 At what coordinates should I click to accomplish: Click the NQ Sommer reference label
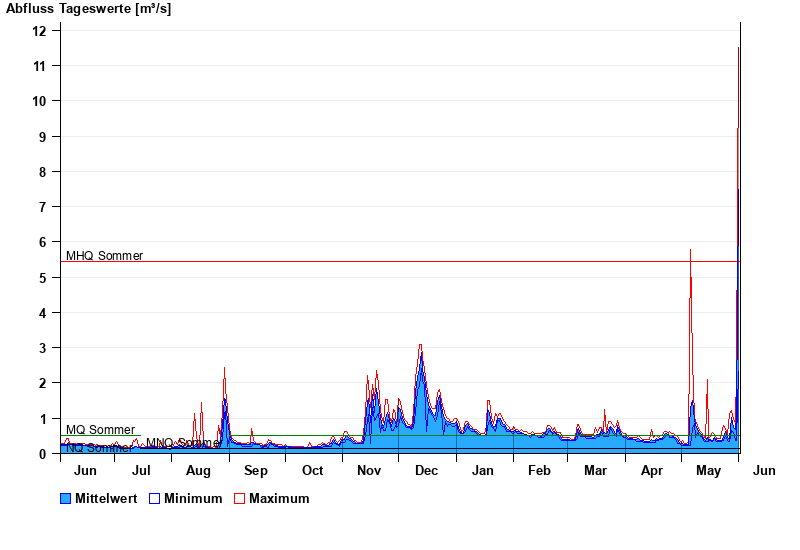(x=99, y=449)
